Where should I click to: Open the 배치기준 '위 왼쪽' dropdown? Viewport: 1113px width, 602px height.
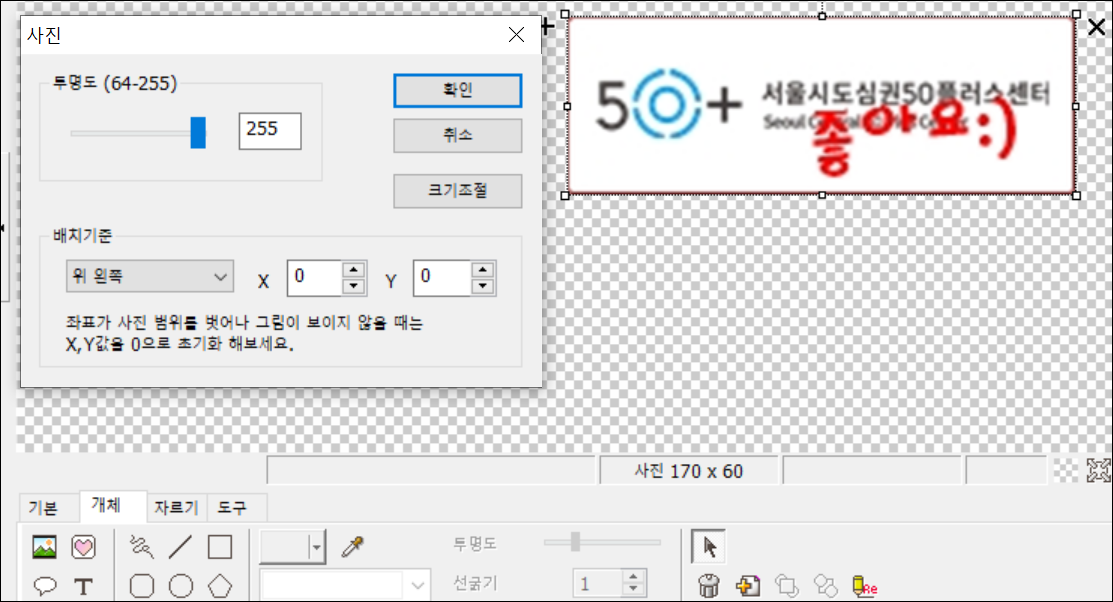150,276
